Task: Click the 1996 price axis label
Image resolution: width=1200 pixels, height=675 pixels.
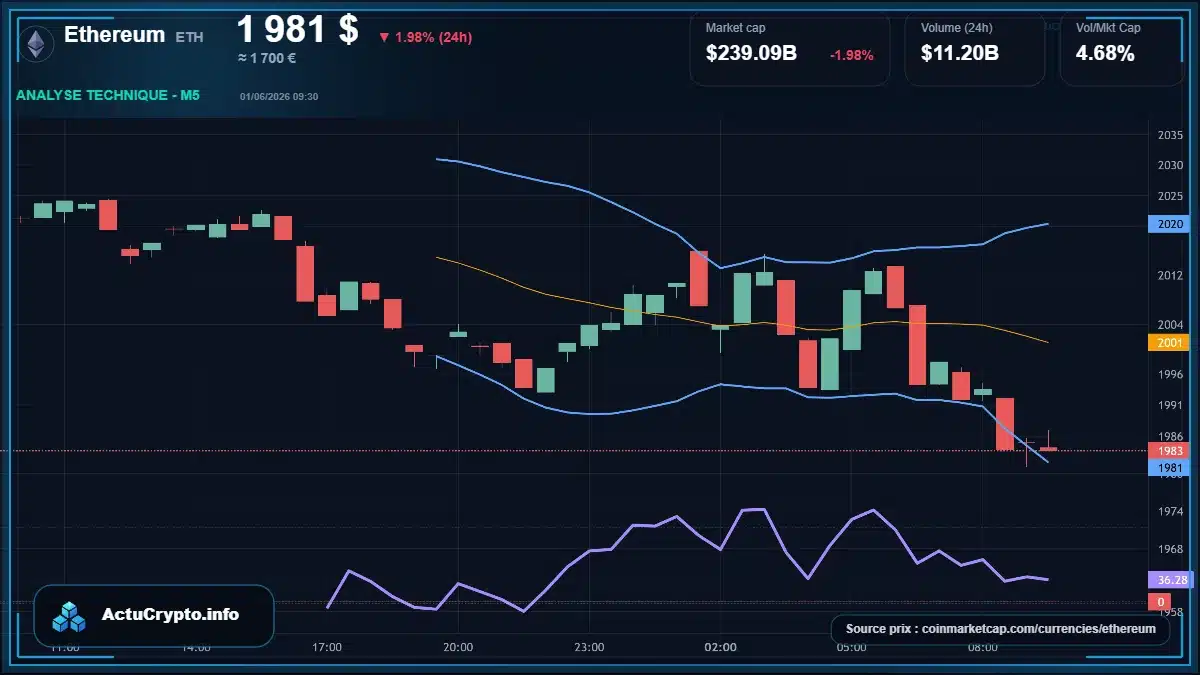Action: click(x=1169, y=374)
